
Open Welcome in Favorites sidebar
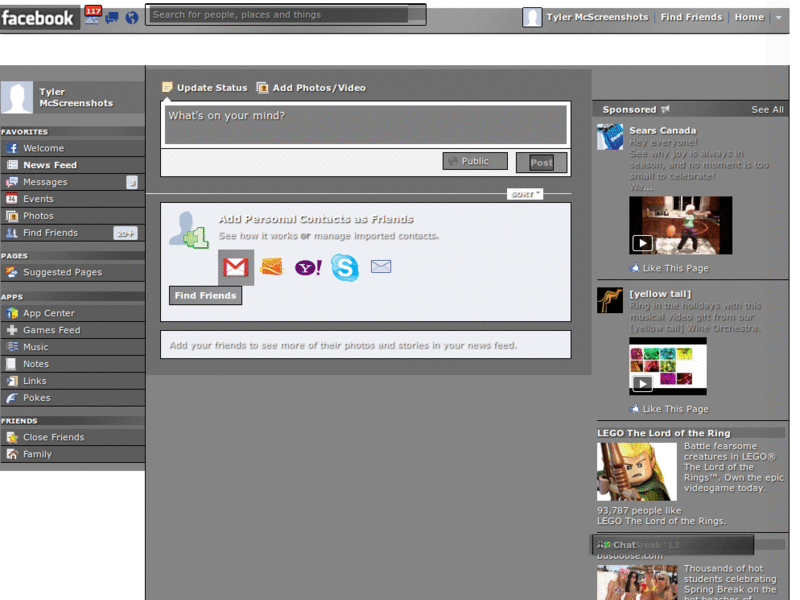pos(73,148)
